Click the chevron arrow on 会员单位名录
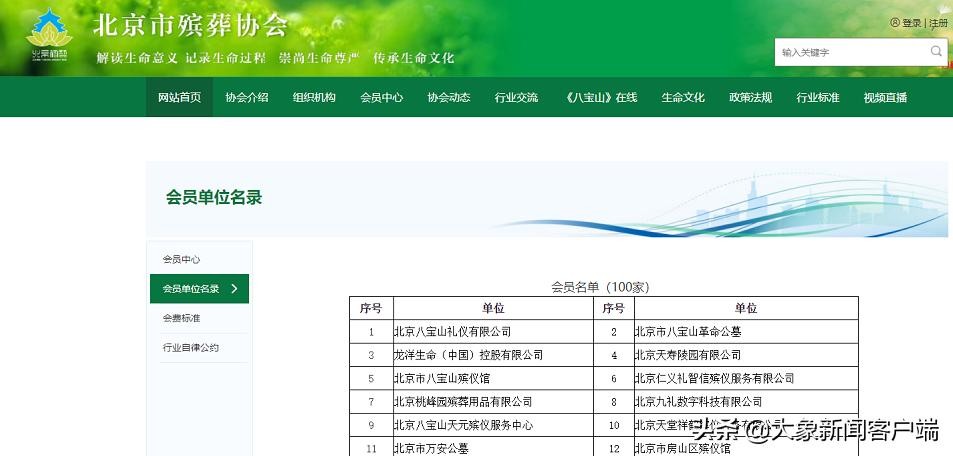Image resolution: width=953 pixels, height=456 pixels. point(235,289)
